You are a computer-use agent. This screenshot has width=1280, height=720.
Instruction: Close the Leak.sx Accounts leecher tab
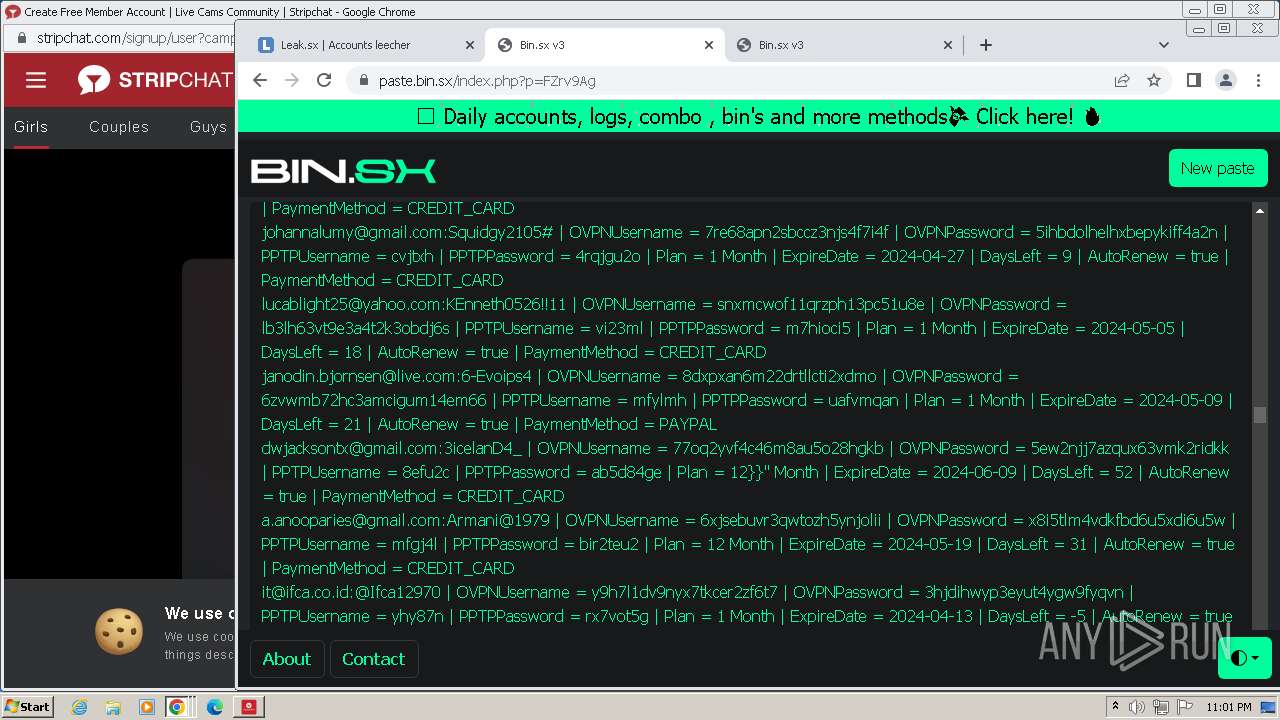pyautogui.click(x=470, y=45)
